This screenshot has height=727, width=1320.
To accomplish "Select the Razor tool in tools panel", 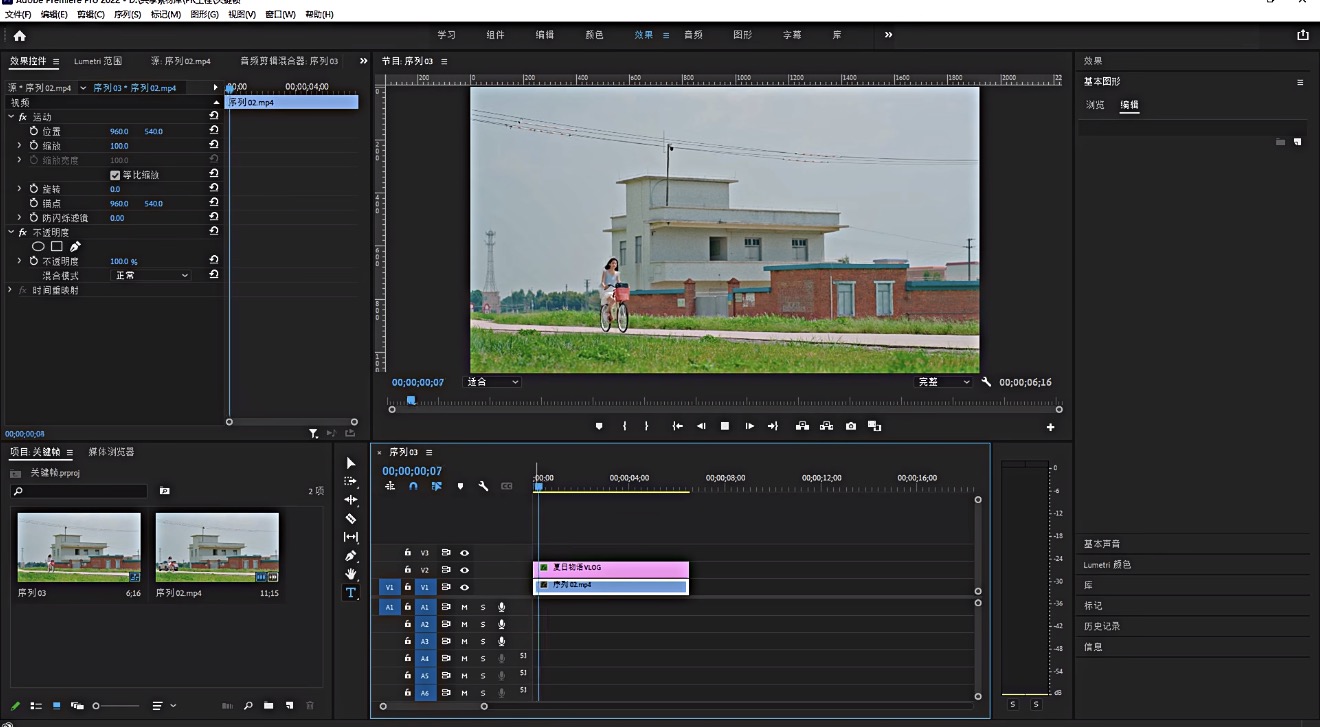I will (350, 518).
